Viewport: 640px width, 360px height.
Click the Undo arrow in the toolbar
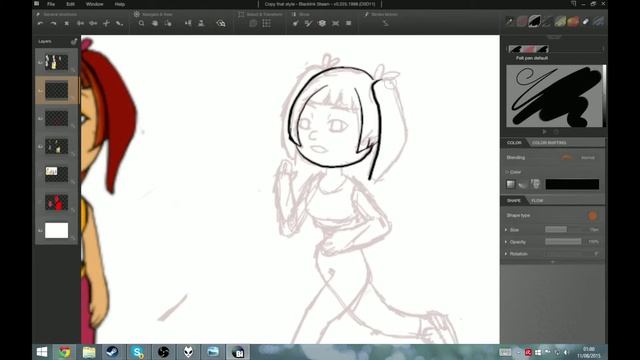40,24
